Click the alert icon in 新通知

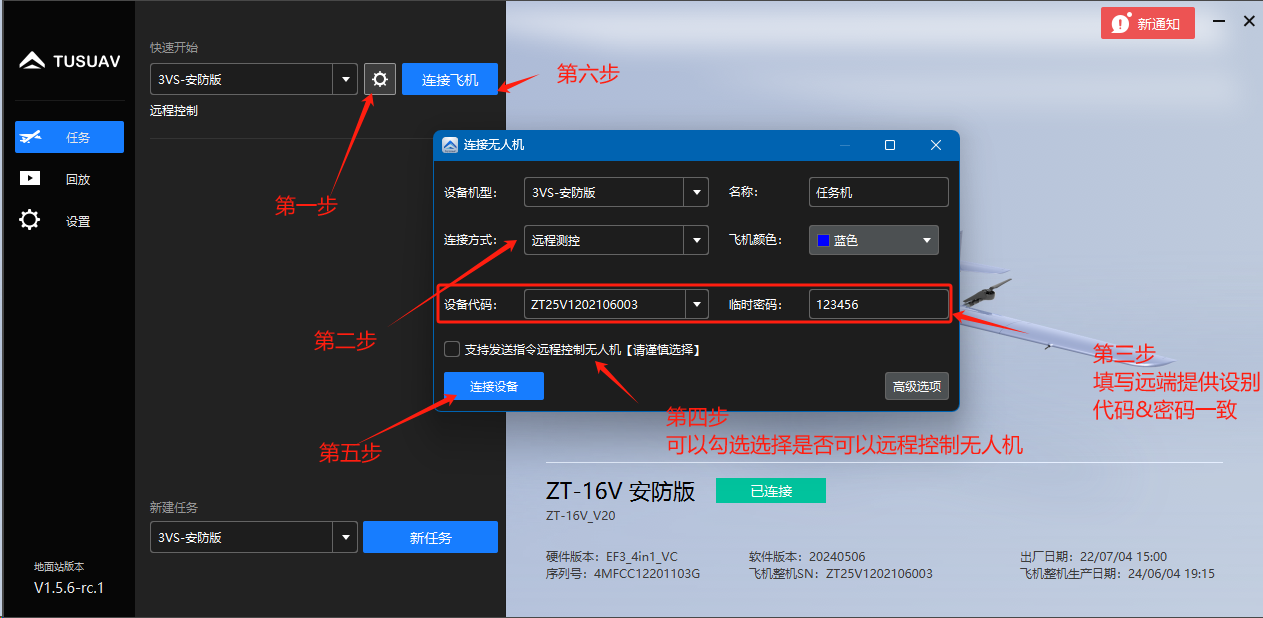(x=1120, y=24)
